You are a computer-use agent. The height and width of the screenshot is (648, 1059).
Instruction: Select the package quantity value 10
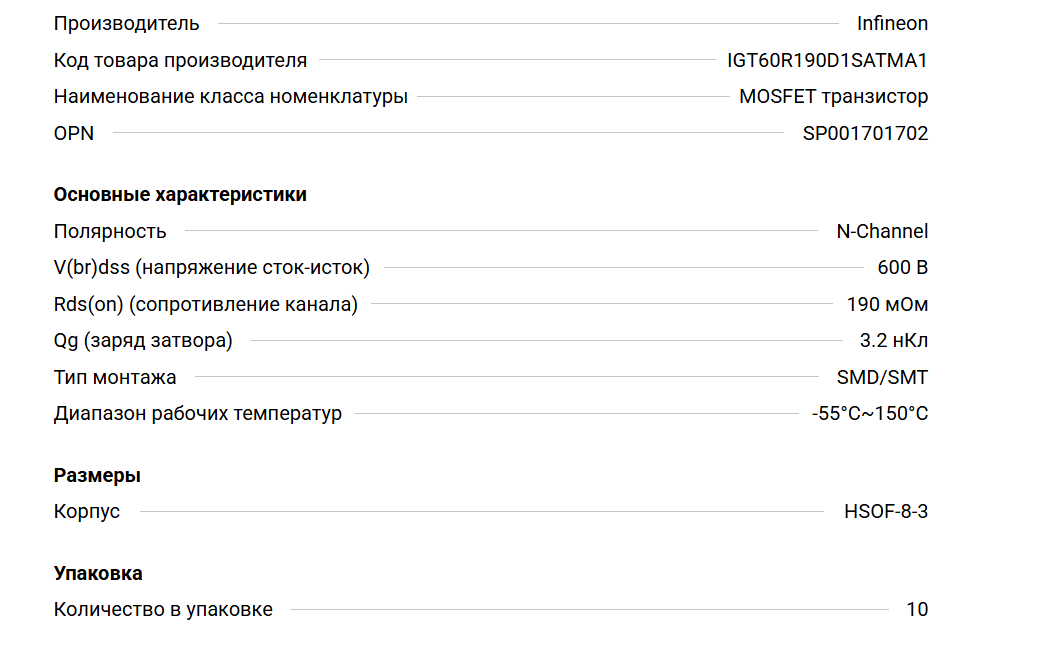917,610
